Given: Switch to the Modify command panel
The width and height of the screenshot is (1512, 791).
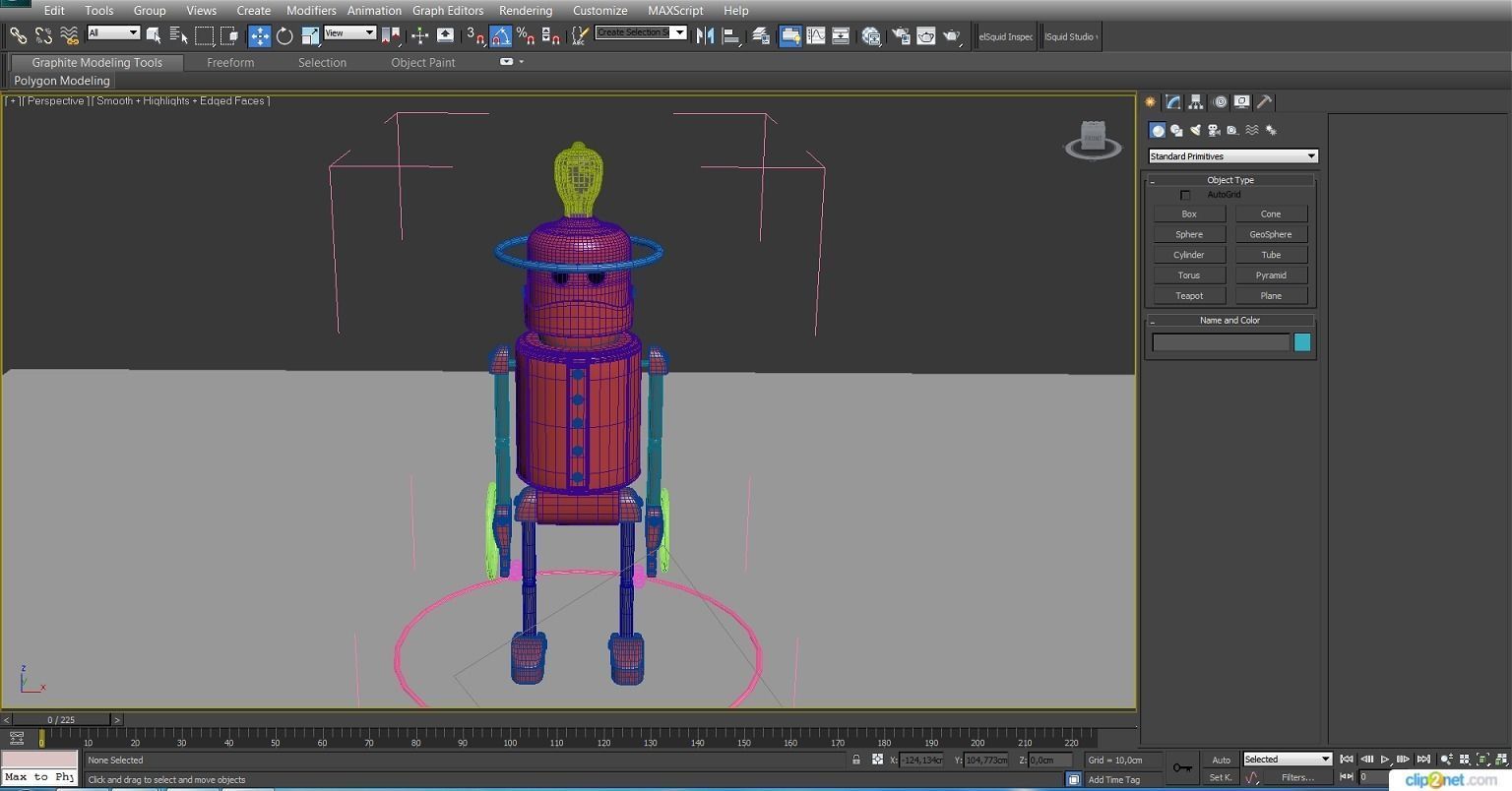Looking at the screenshot, I should [1173, 101].
